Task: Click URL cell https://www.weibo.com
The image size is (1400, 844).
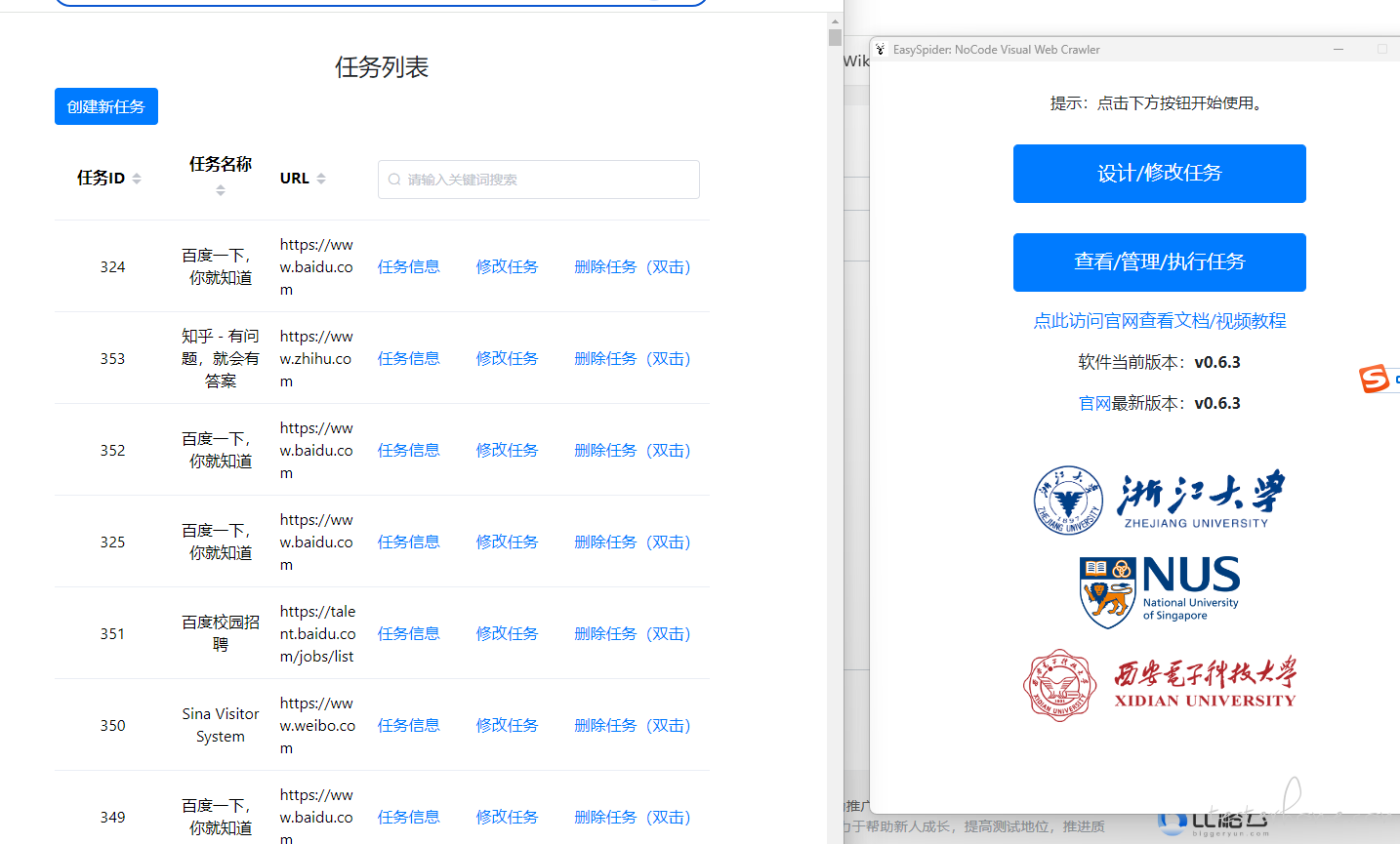Action: pos(317,725)
